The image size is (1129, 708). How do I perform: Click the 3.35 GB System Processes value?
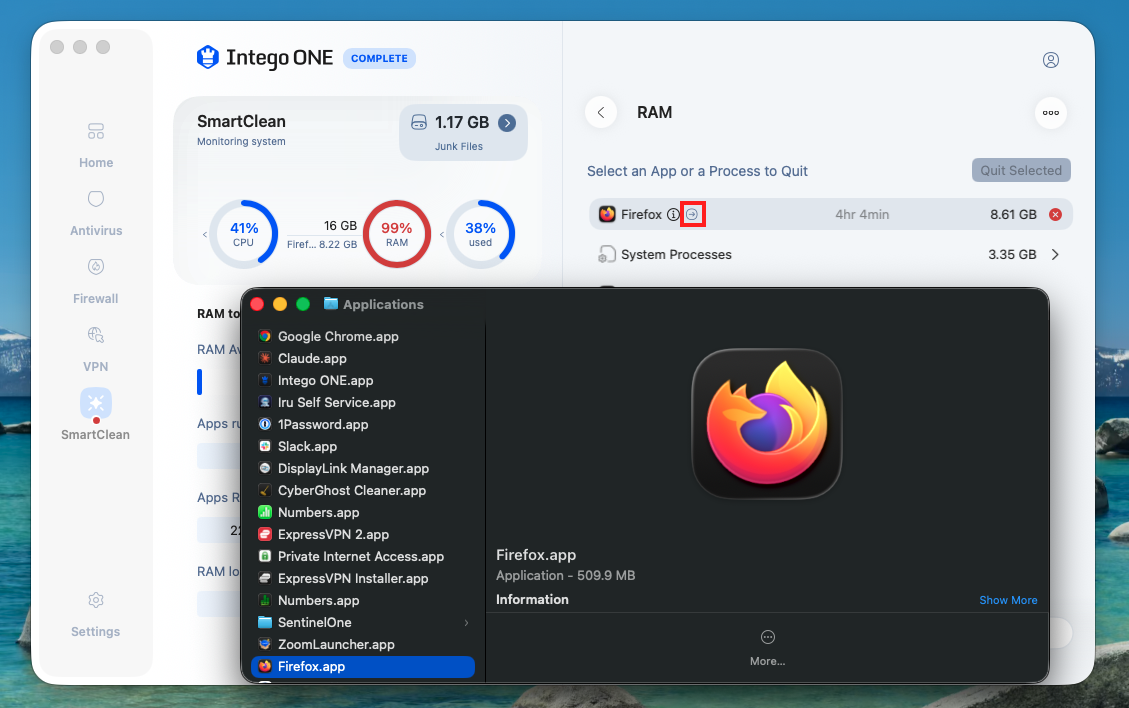[x=1012, y=254]
